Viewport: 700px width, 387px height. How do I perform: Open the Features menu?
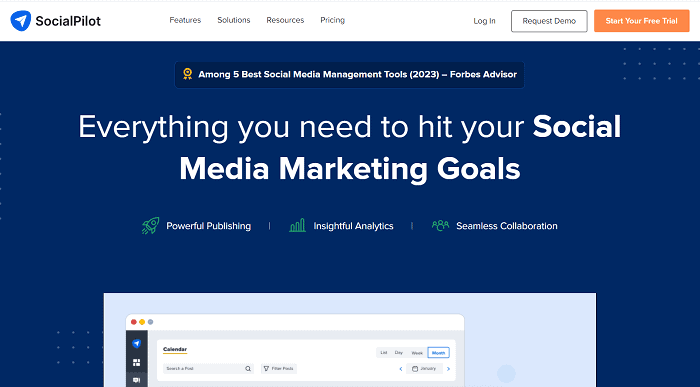point(185,20)
